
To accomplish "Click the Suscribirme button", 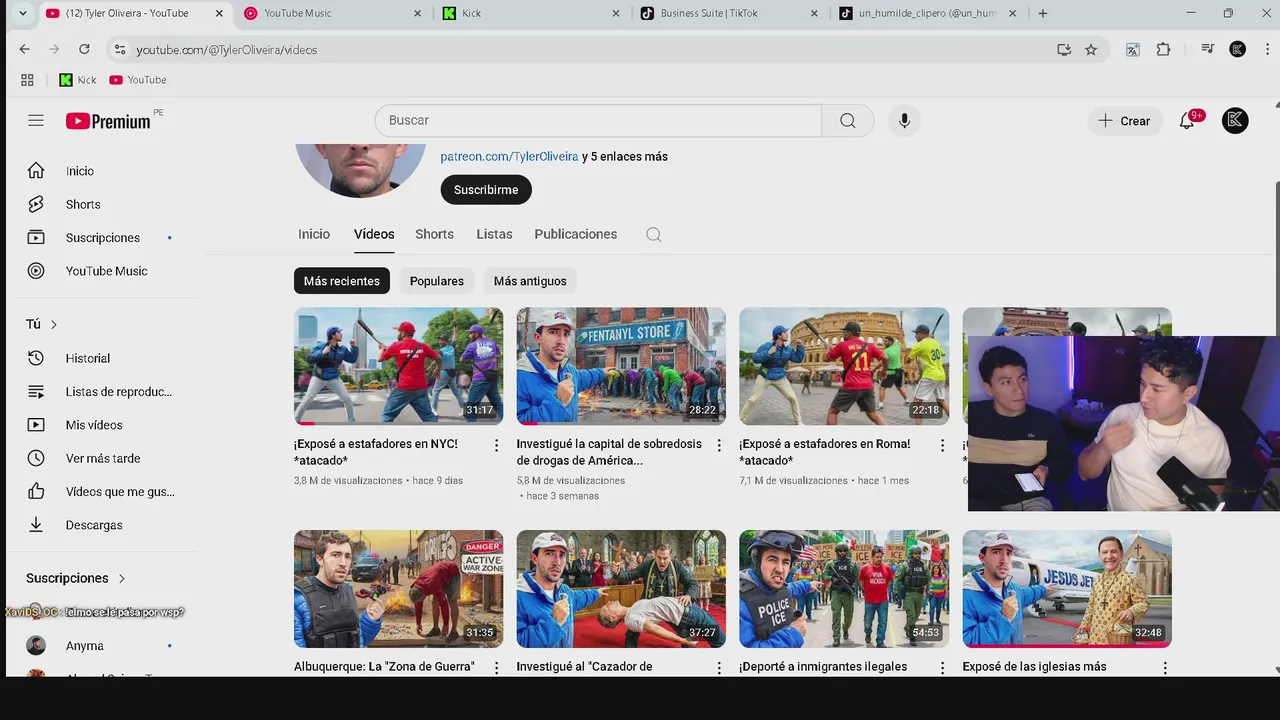I will tap(486, 190).
